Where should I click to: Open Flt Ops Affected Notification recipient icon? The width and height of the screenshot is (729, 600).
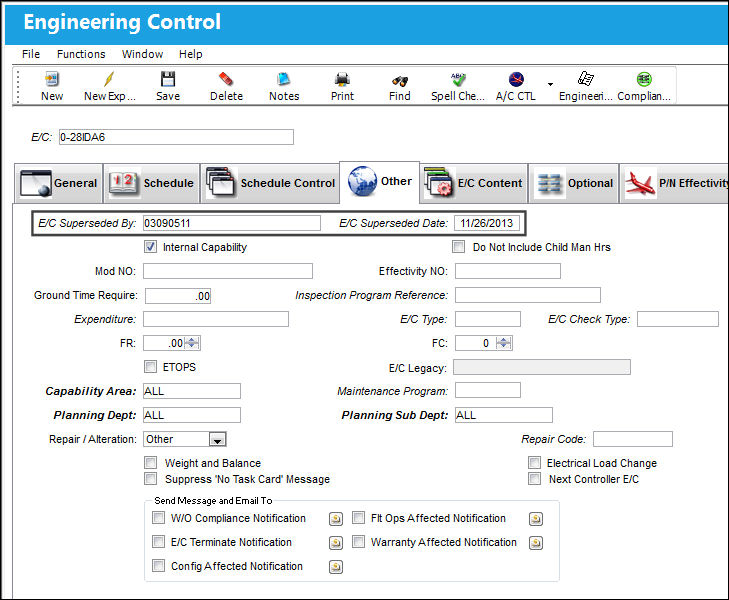(536, 519)
